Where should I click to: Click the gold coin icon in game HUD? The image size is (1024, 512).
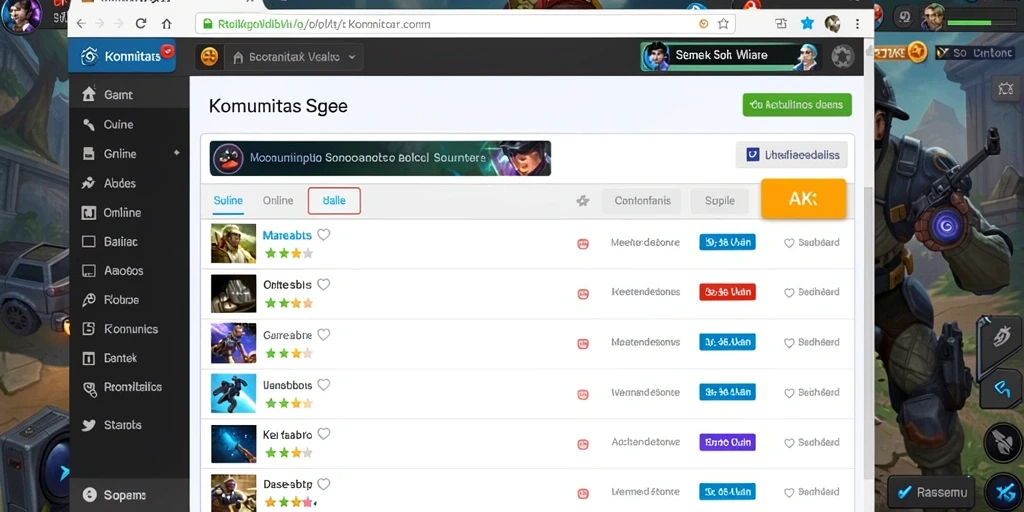tap(917, 50)
